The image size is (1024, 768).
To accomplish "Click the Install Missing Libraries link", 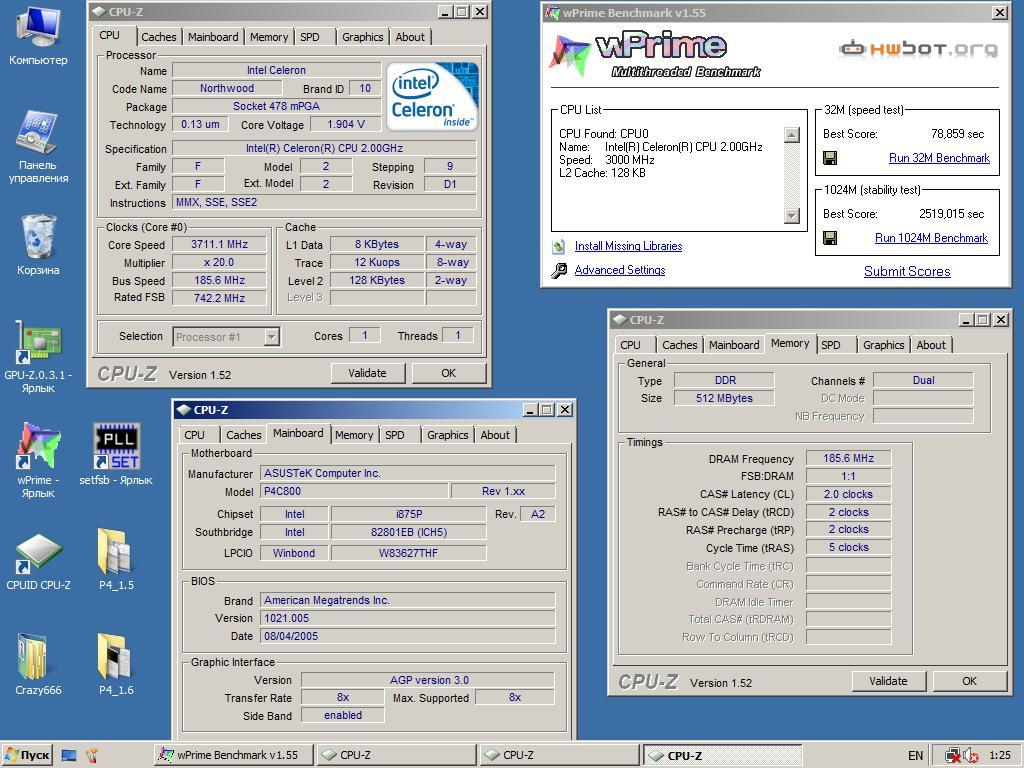I will (x=628, y=246).
